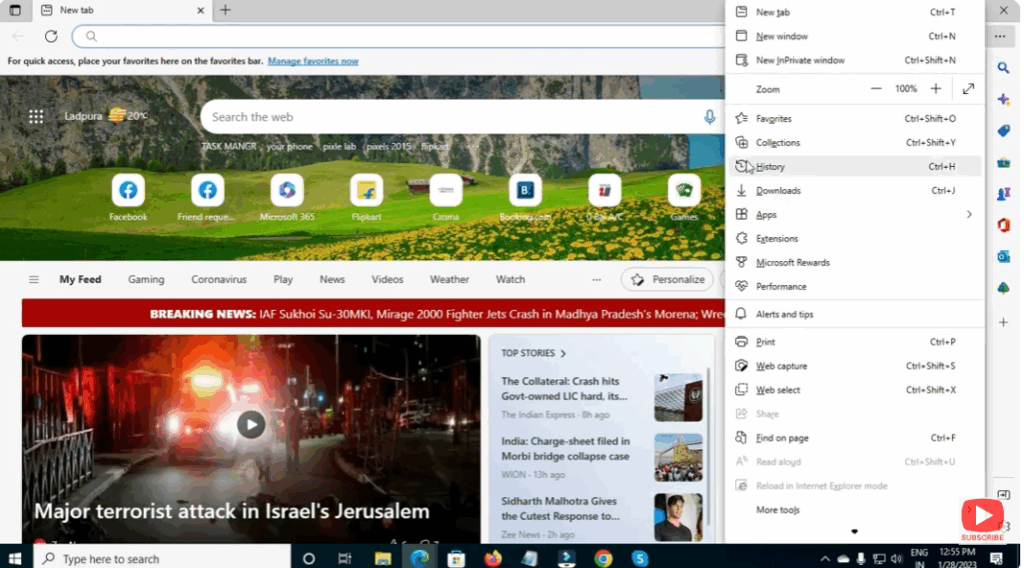This screenshot has width=1024, height=568.
Task: Open Extensions from the menu
Action: tap(854, 239)
